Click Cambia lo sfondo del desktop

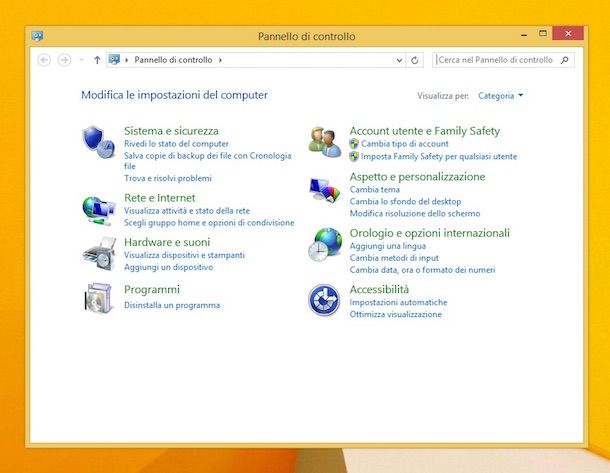point(405,201)
